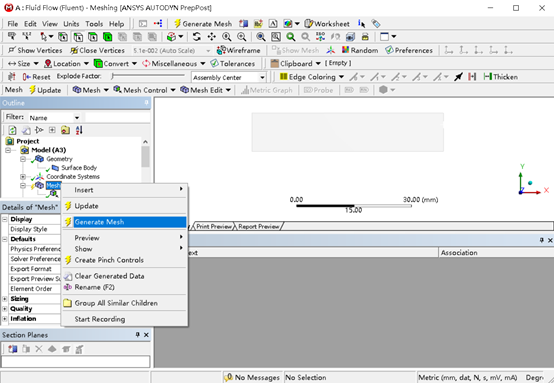Select the Pan tool icon
The width and height of the screenshot is (554, 383).
pyautogui.click(x=212, y=37)
